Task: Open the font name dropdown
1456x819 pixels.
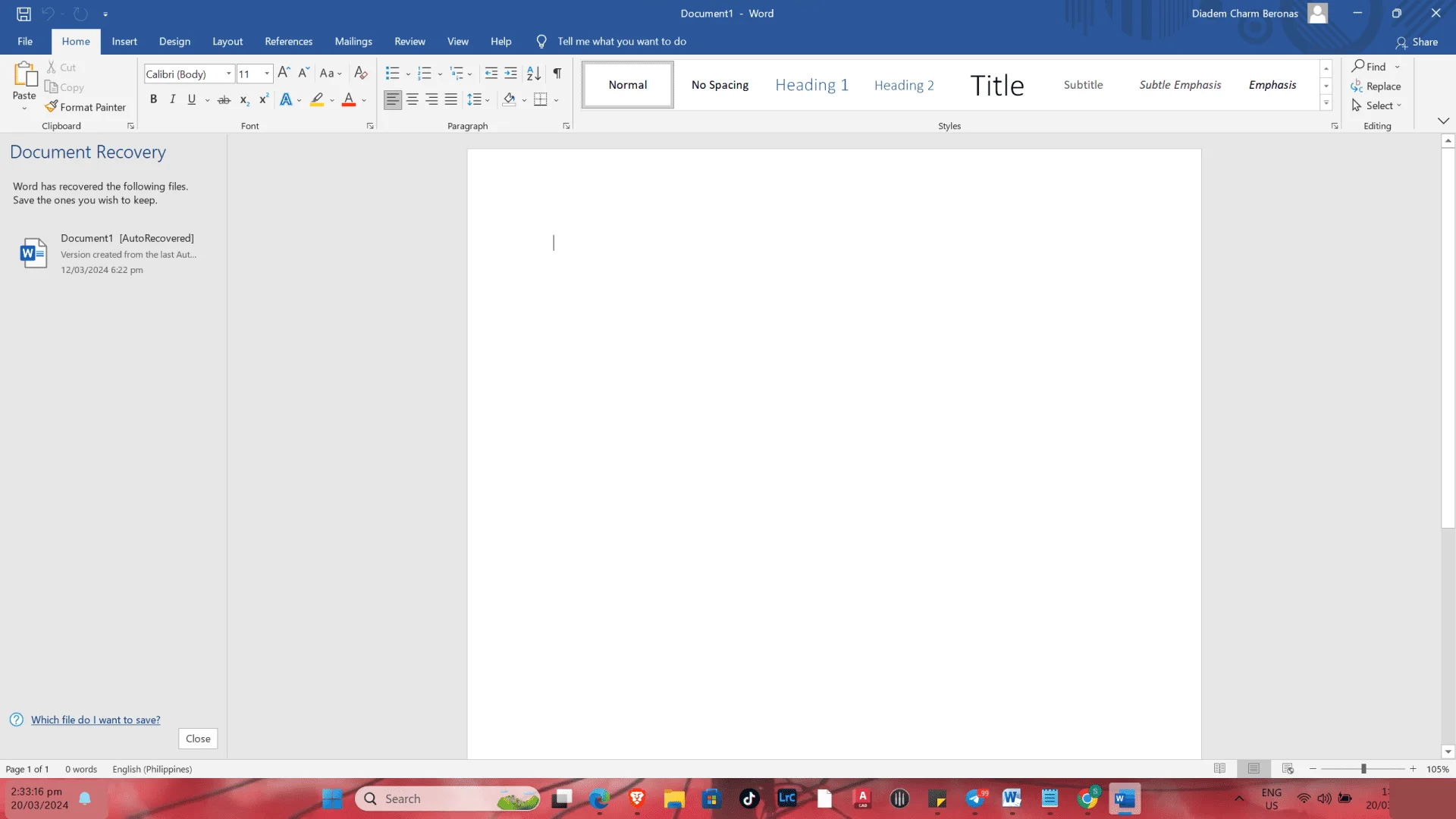Action: pyautogui.click(x=229, y=74)
